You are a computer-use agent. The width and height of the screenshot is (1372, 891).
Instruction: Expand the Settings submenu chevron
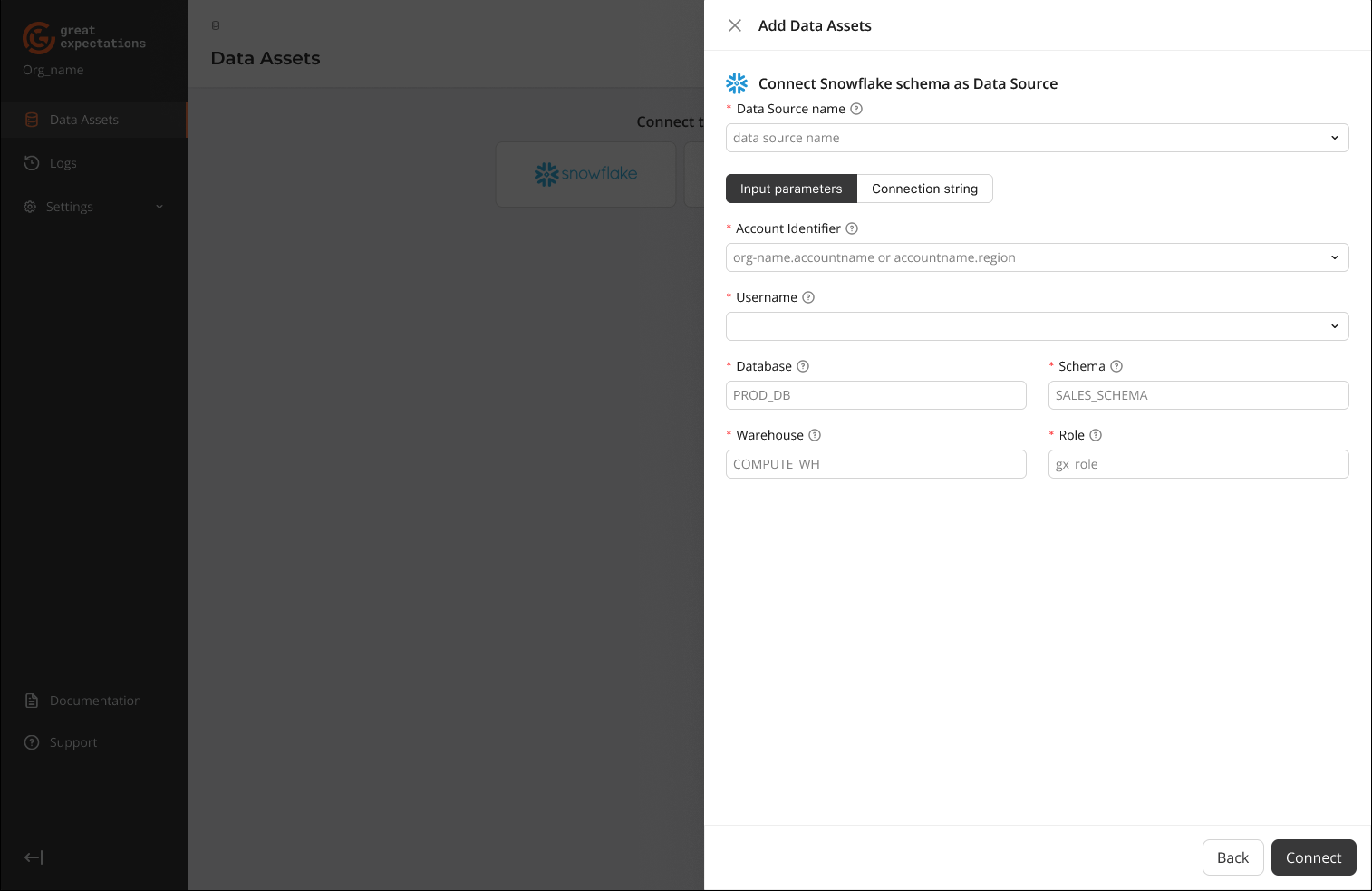pyautogui.click(x=159, y=207)
